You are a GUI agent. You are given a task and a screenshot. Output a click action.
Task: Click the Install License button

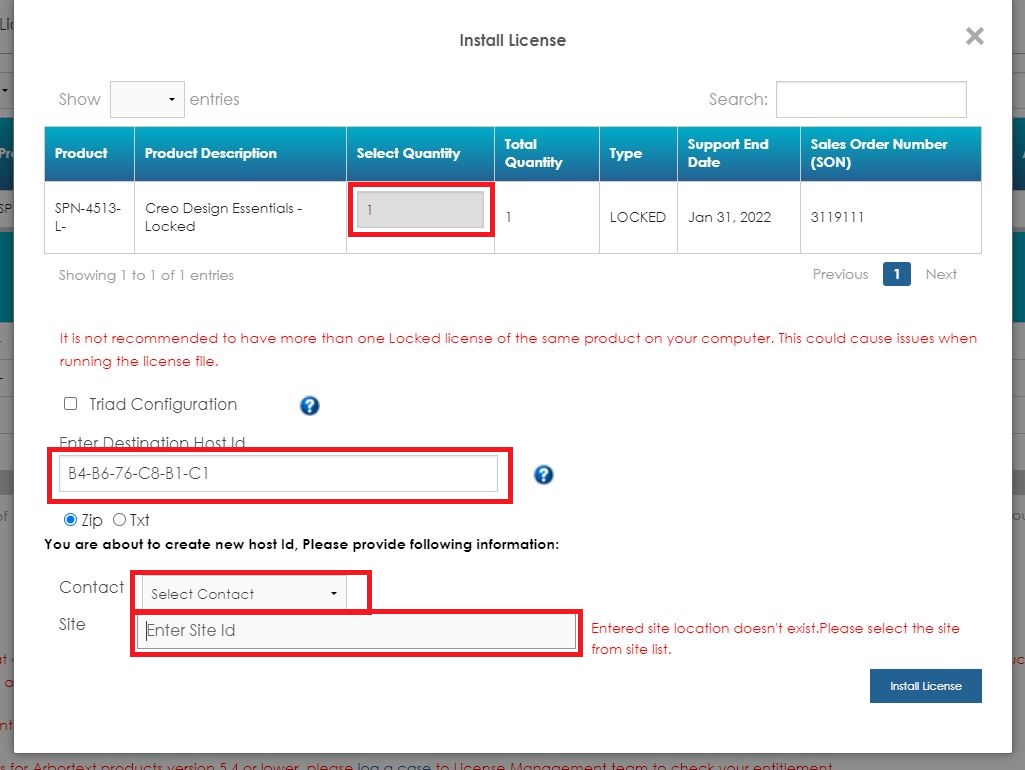pos(925,686)
